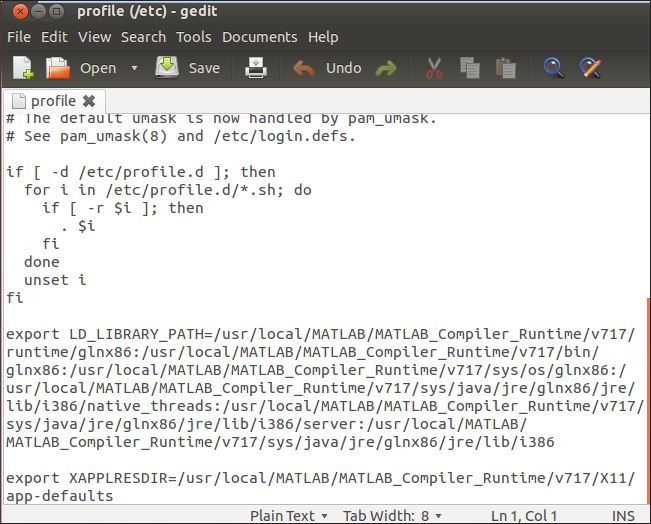651x524 pixels.
Task: Click the line 'if [ -d /etc/profile.d ]; then'
Action: (141, 172)
